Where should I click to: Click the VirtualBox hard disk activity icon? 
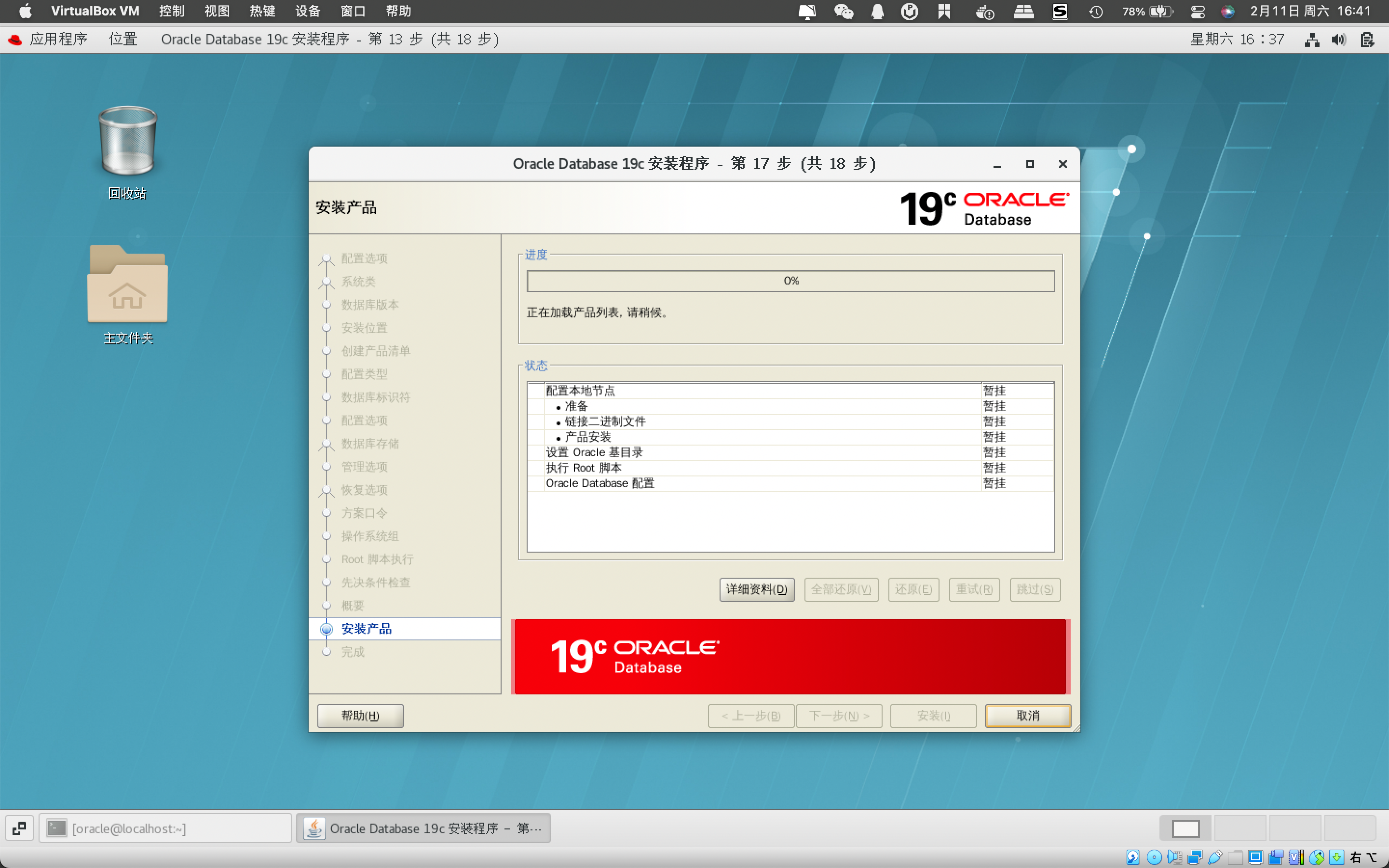pyautogui.click(x=1133, y=857)
